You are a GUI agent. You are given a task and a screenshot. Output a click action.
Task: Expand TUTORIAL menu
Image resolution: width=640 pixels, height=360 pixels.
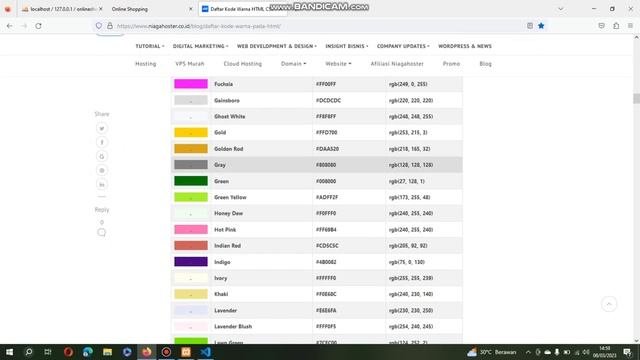(150, 46)
